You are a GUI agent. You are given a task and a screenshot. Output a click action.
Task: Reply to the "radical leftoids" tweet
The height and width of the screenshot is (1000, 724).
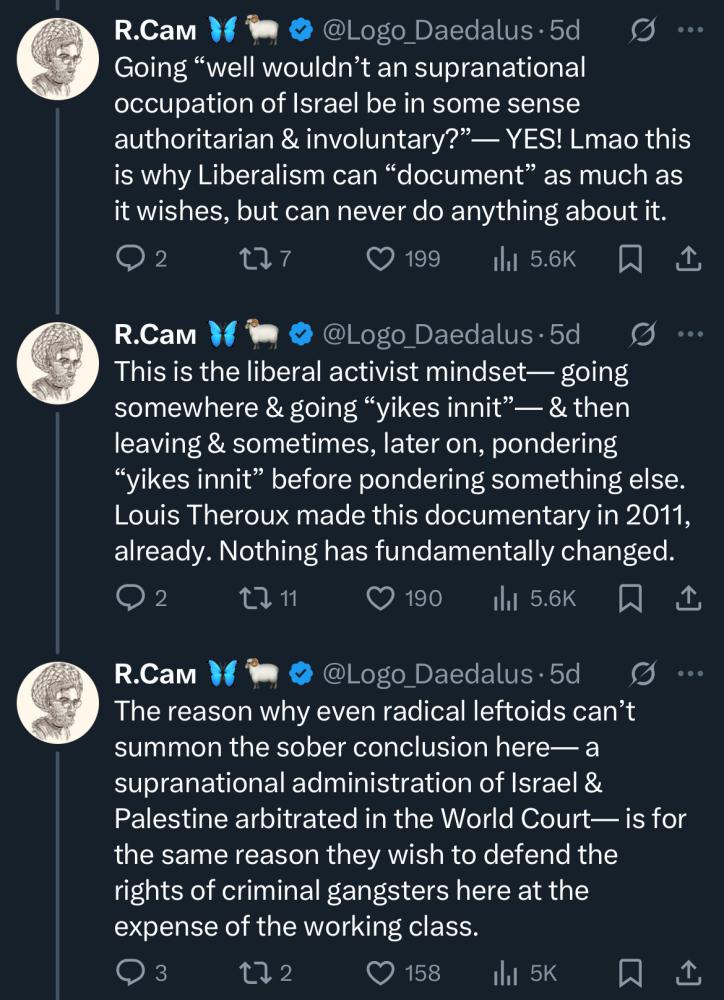coord(131,972)
